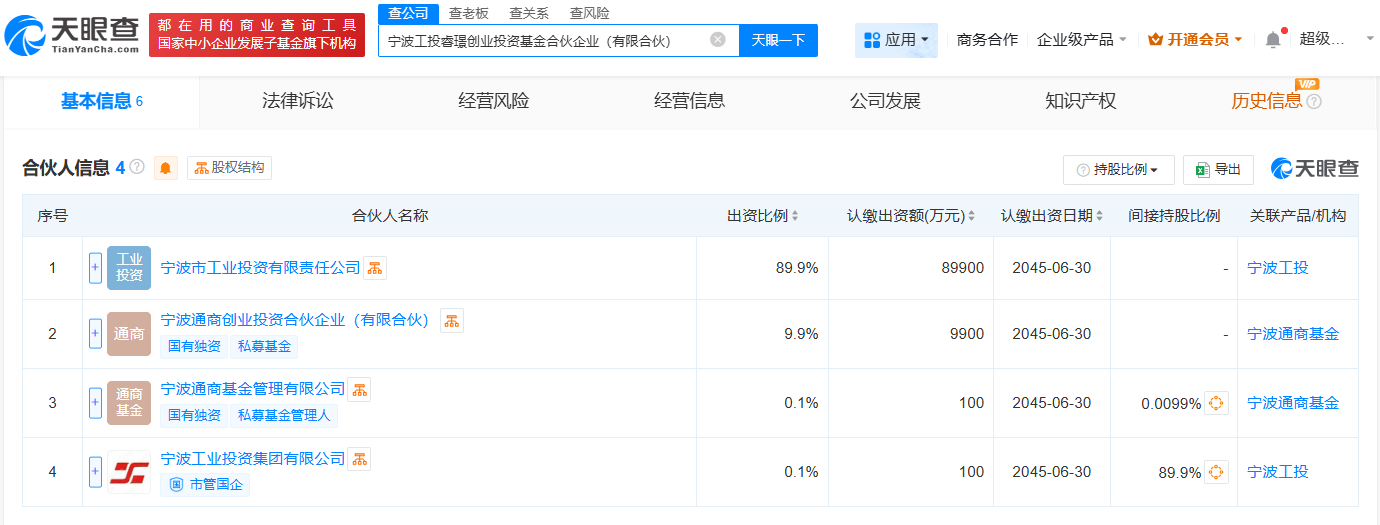This screenshot has width=1380, height=525.
Task: Click help icon next to 合伙人信息 count
Action: (137, 167)
